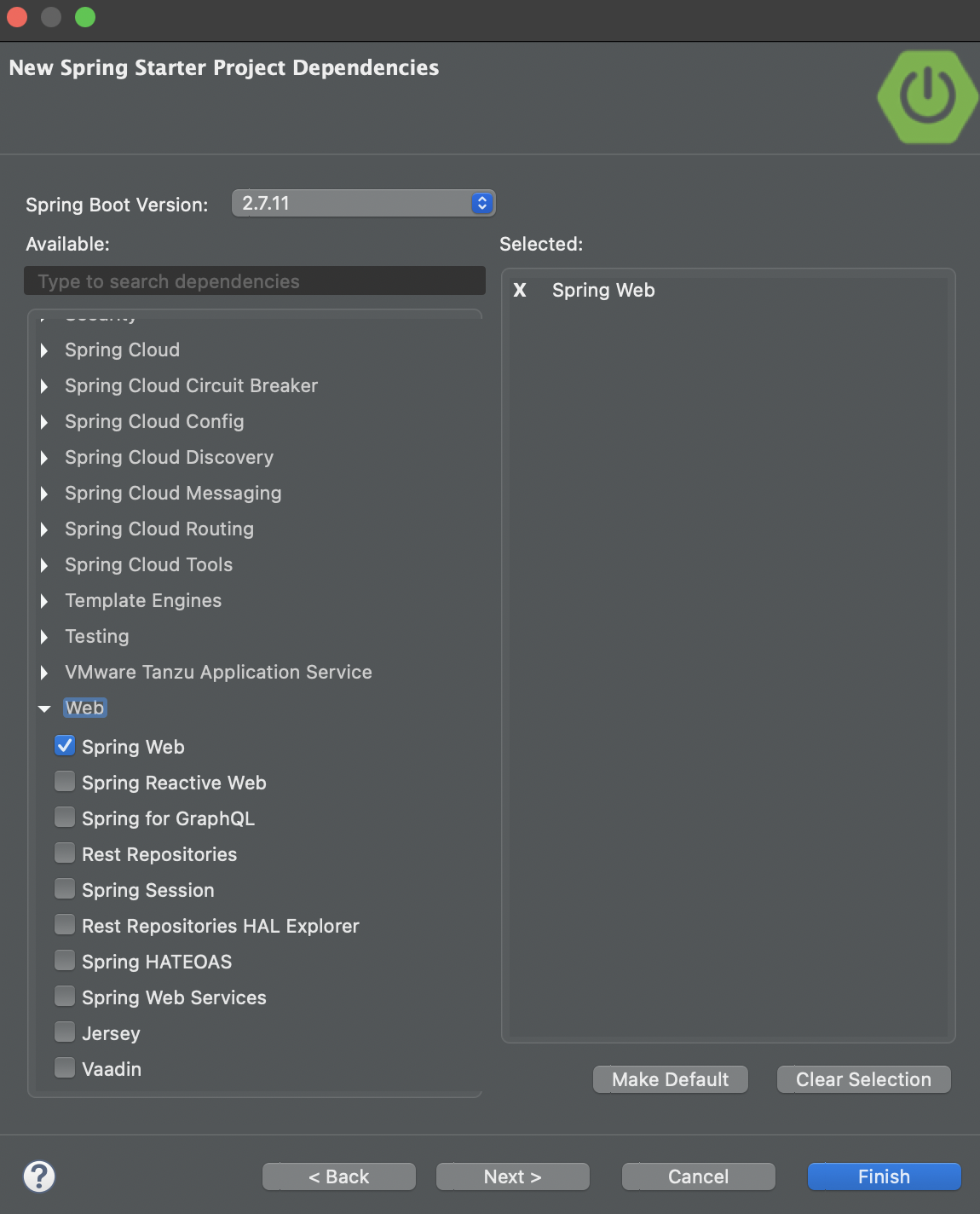The image size is (980, 1214).
Task: Select the Web category label
Action: point(85,708)
